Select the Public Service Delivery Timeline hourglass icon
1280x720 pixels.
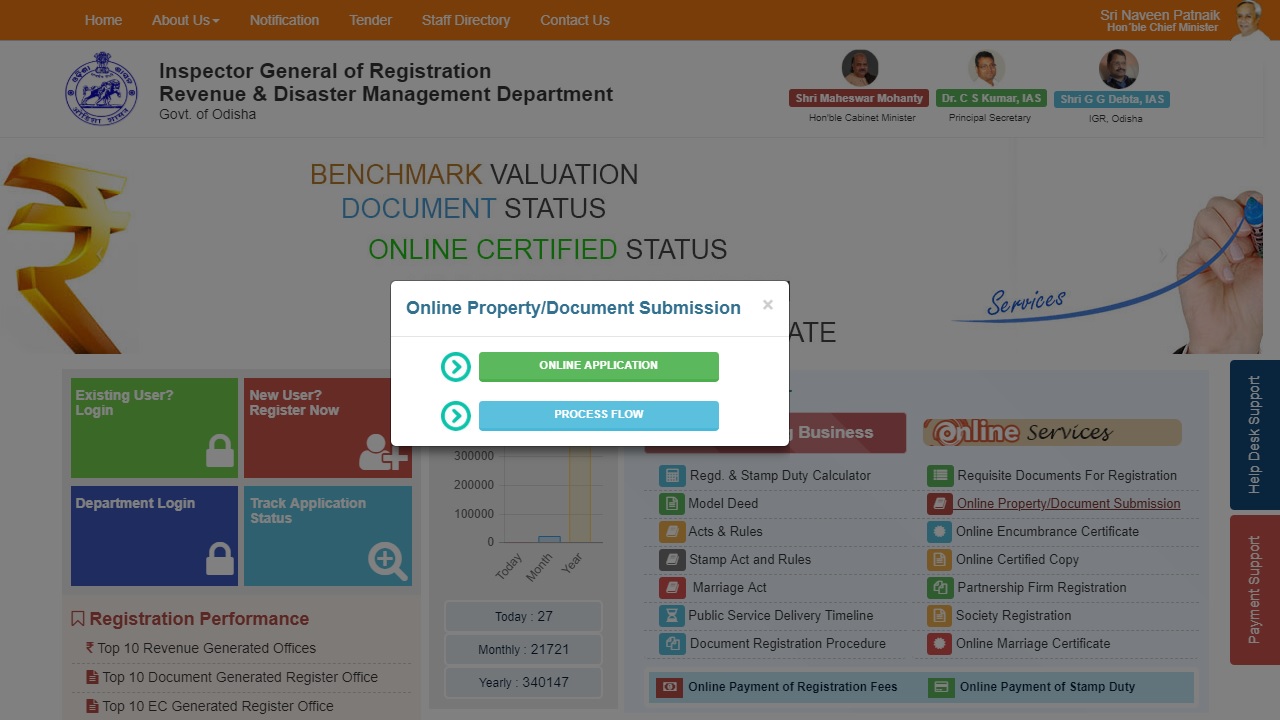pos(670,615)
